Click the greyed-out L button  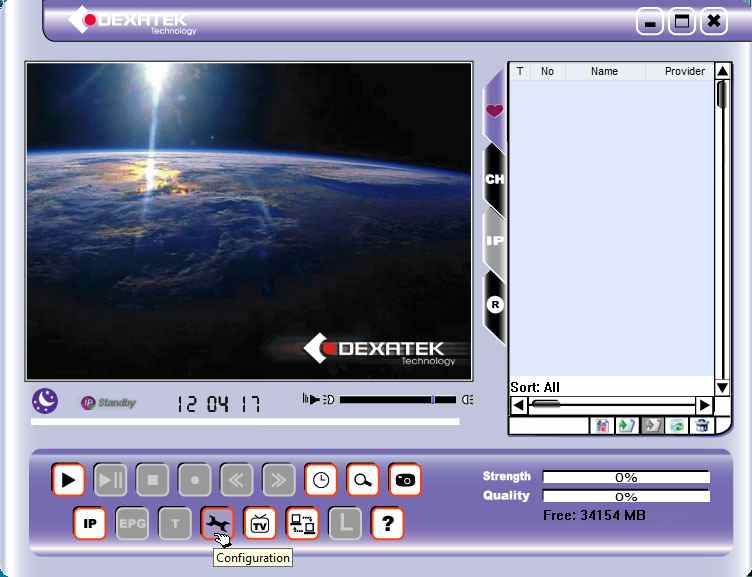click(345, 523)
